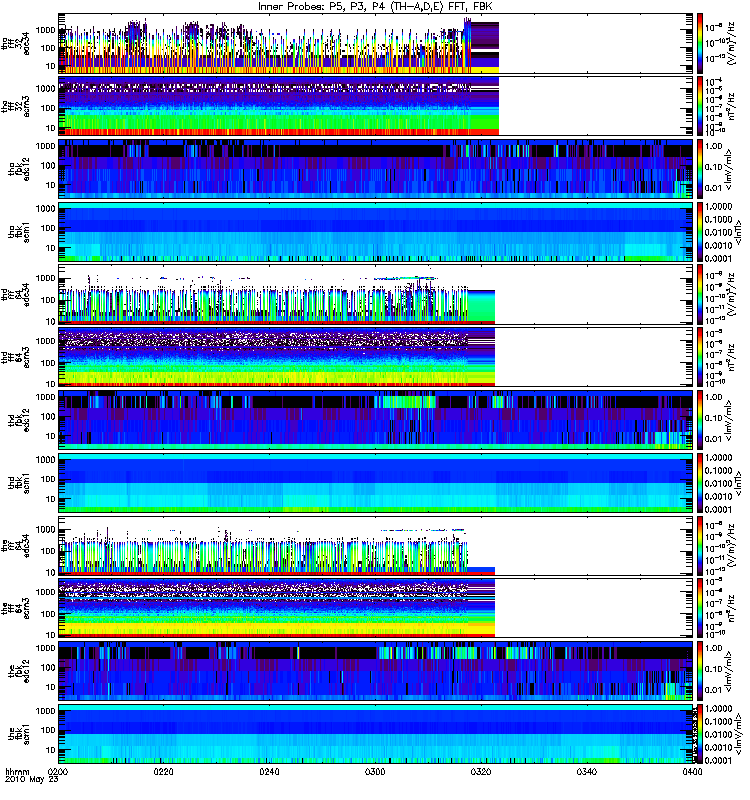Click the 'thd fff 64 edc34' y-axis label
The image size is (750, 800).
15,294
